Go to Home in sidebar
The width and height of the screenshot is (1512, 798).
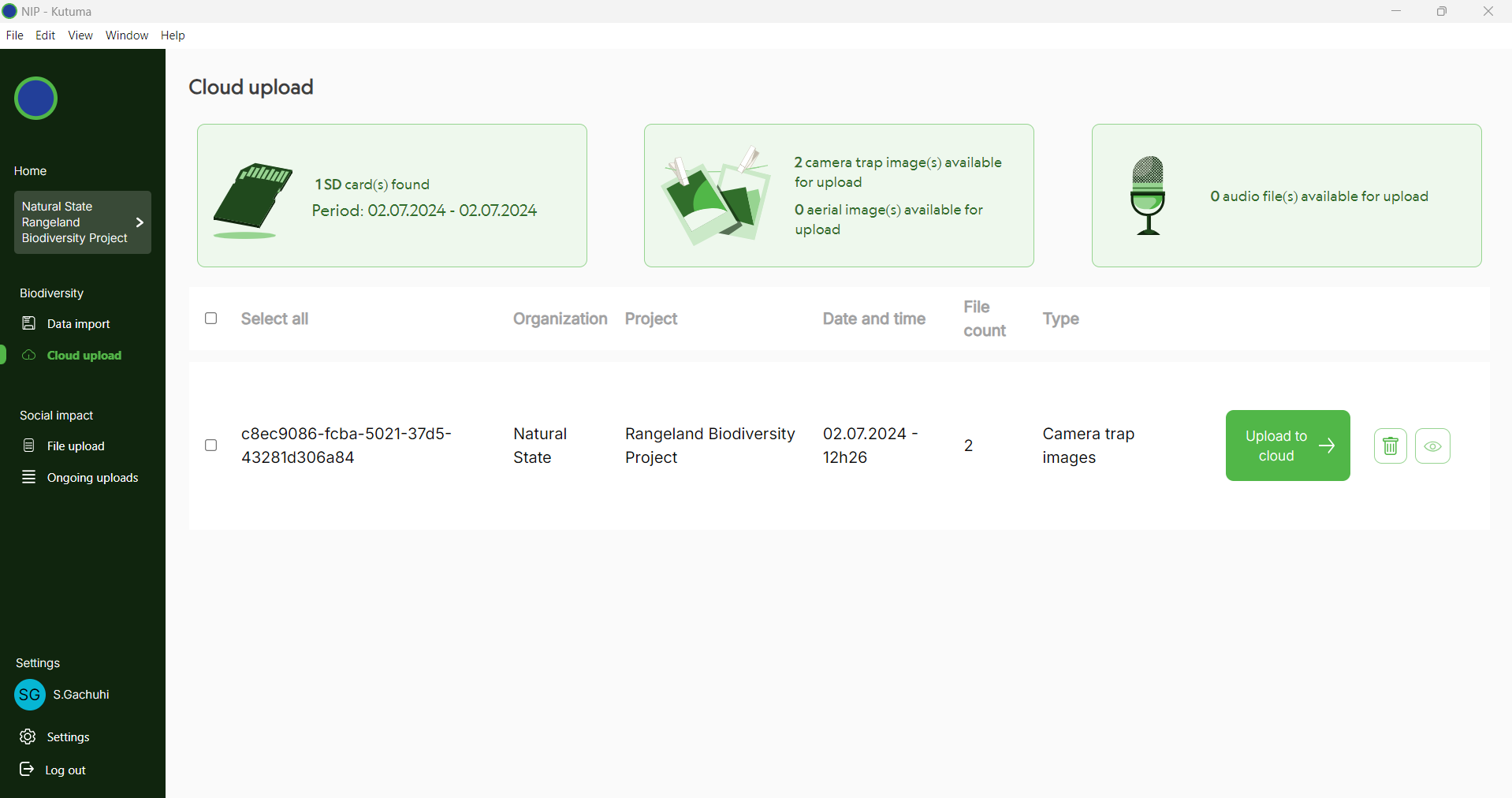click(30, 171)
